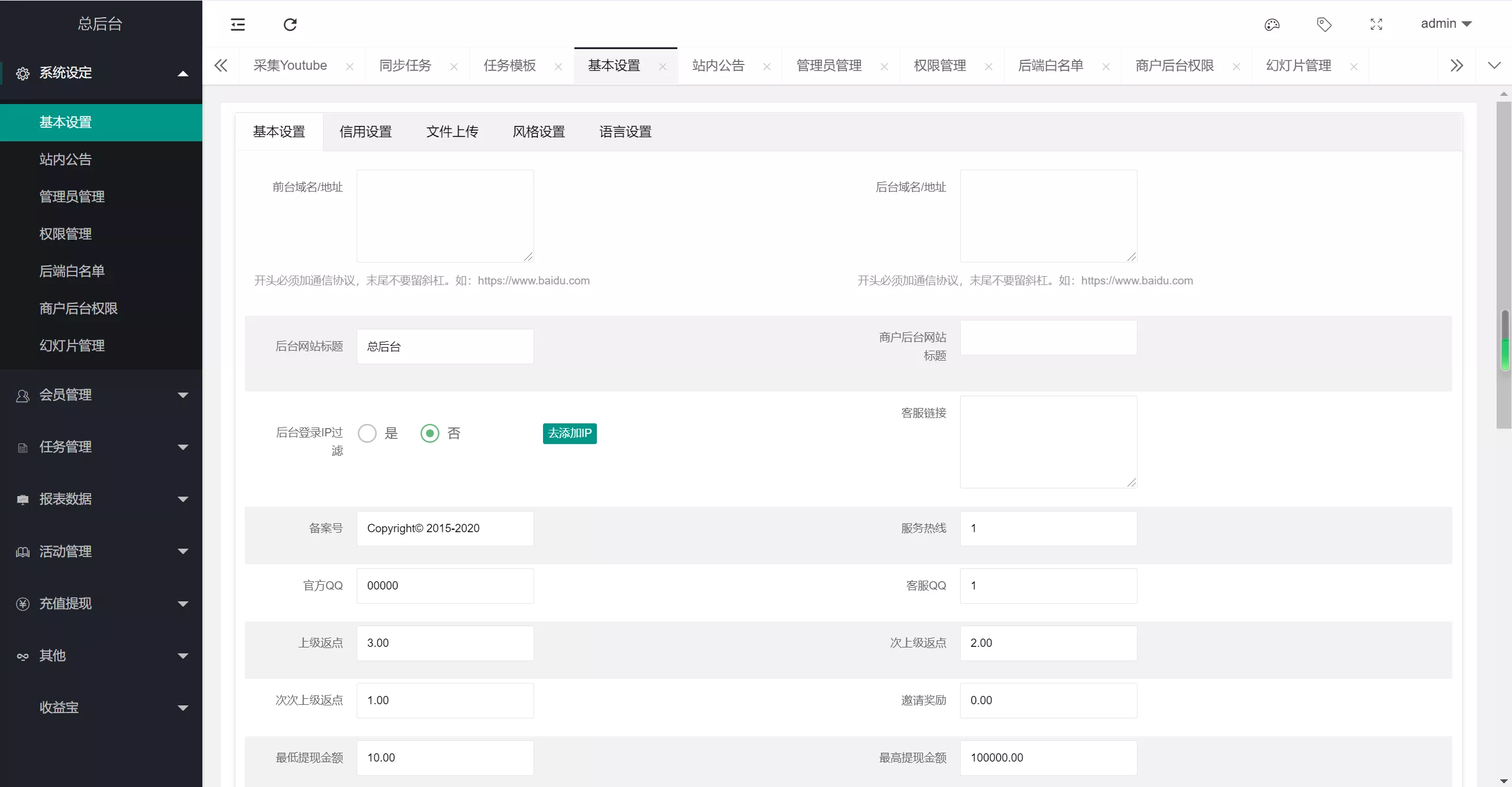1512x787 pixels.
Task: Click the 后台网站标题 input field
Action: click(445, 346)
